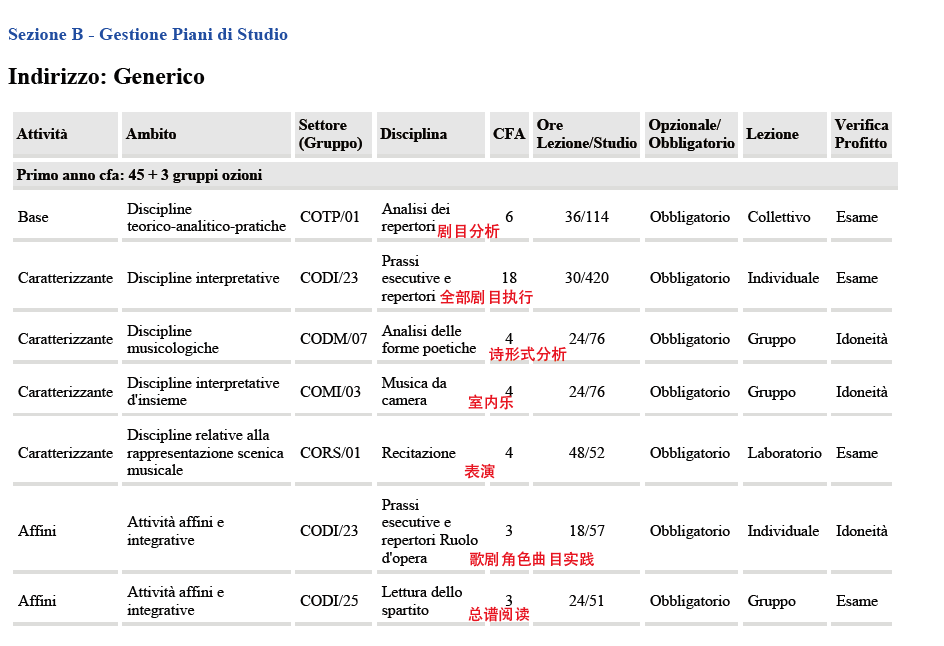Click the red 剧目分析 annotation
The image size is (944, 646).
coord(468,231)
